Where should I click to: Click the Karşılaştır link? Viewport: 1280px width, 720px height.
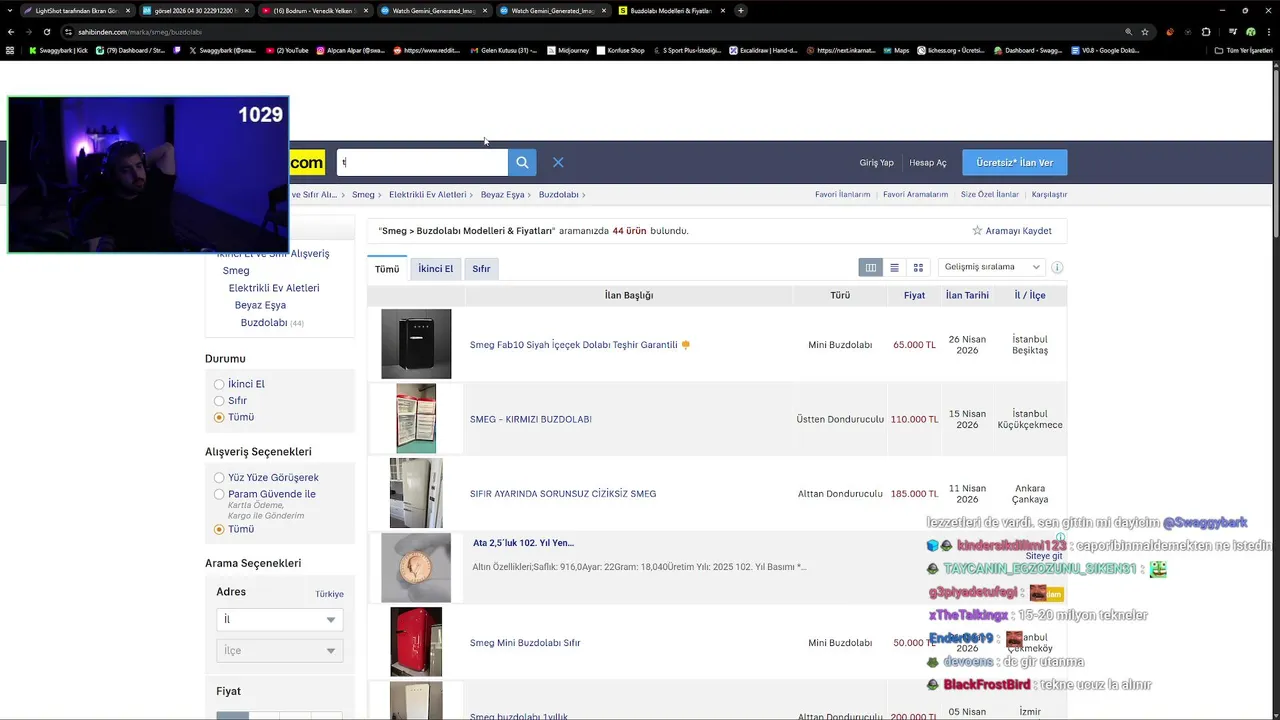tap(1050, 195)
